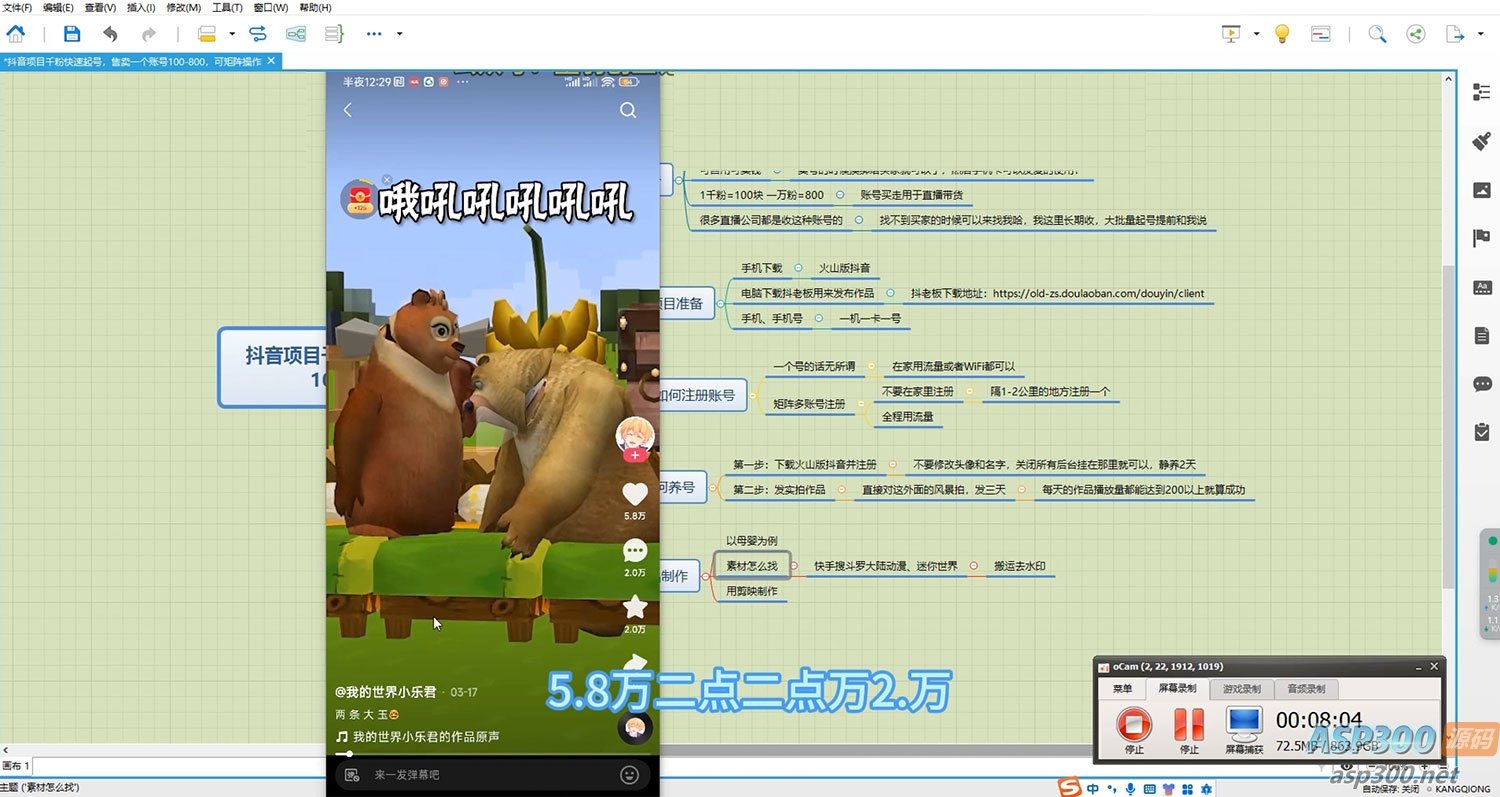Open the 工具(T) menu
Viewport: 1500px width, 797px height.
point(228,7)
